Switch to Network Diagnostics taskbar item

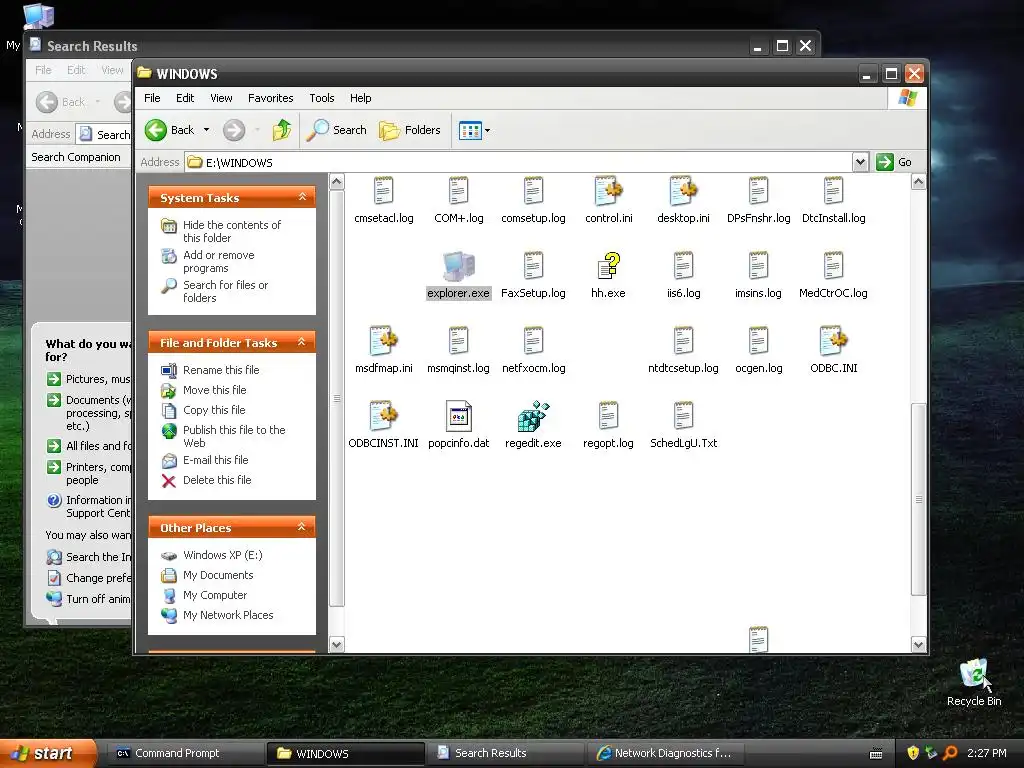pos(664,753)
